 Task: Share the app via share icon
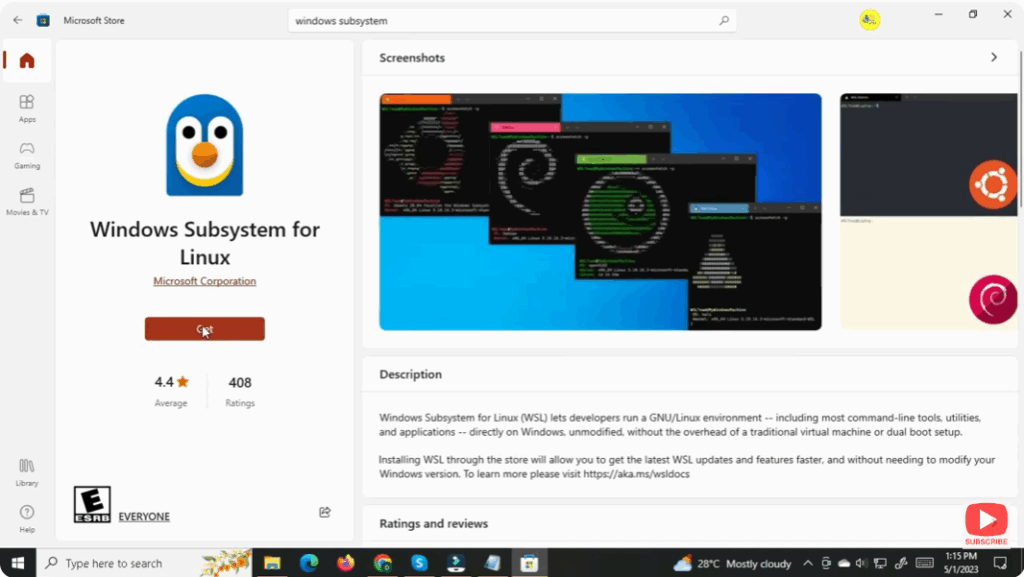coord(325,512)
